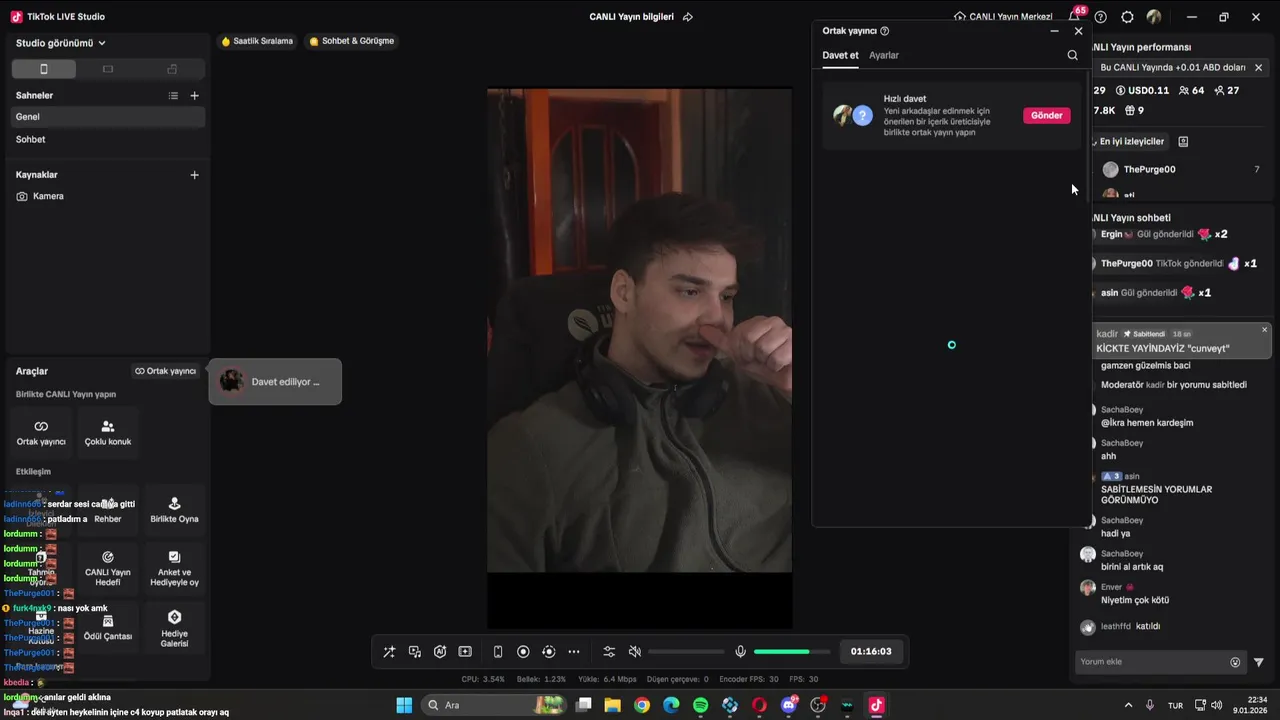Add a new source in Kaynaklar

195,175
